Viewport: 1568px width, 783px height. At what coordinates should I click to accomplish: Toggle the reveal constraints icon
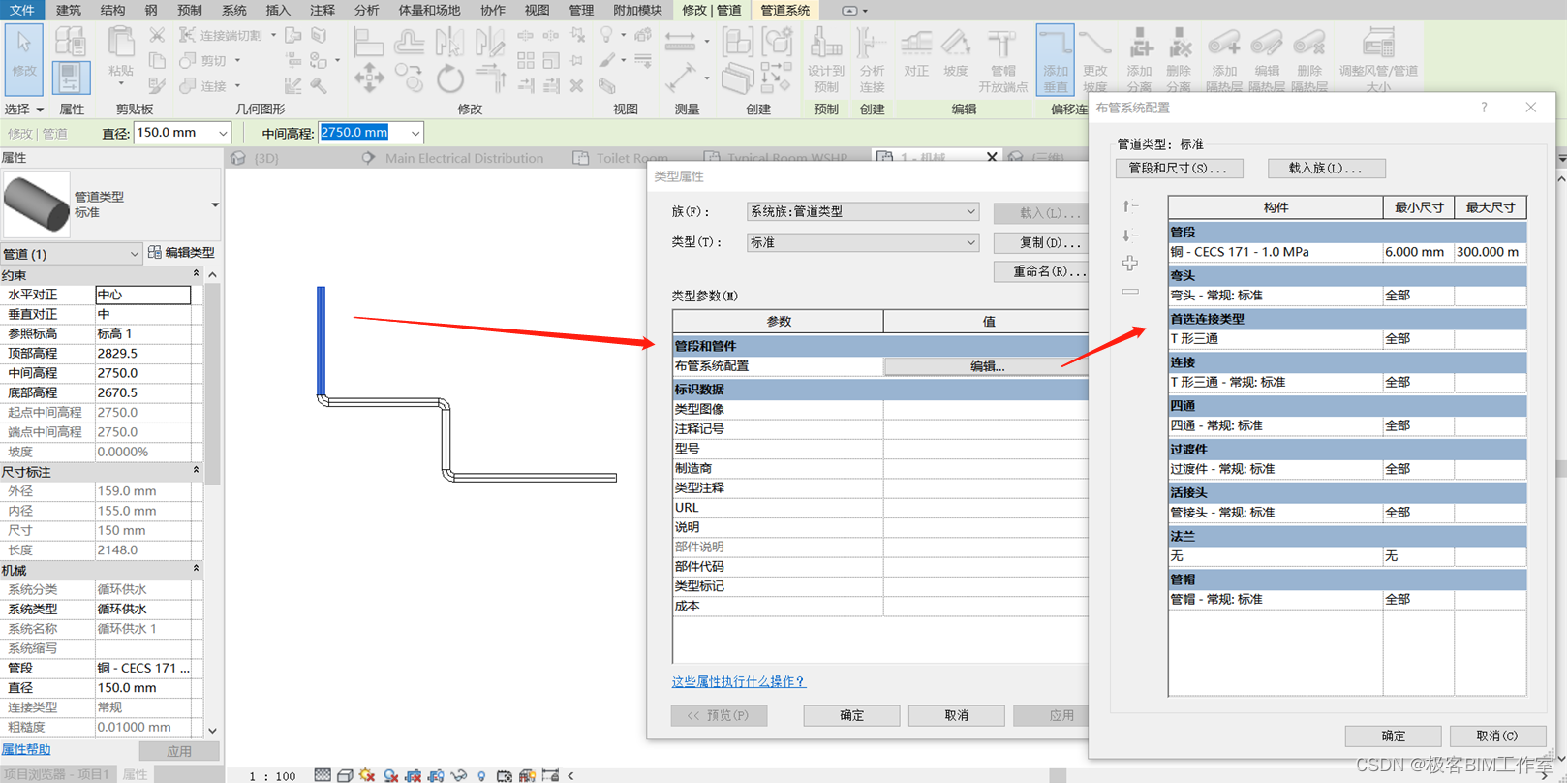(x=551, y=775)
